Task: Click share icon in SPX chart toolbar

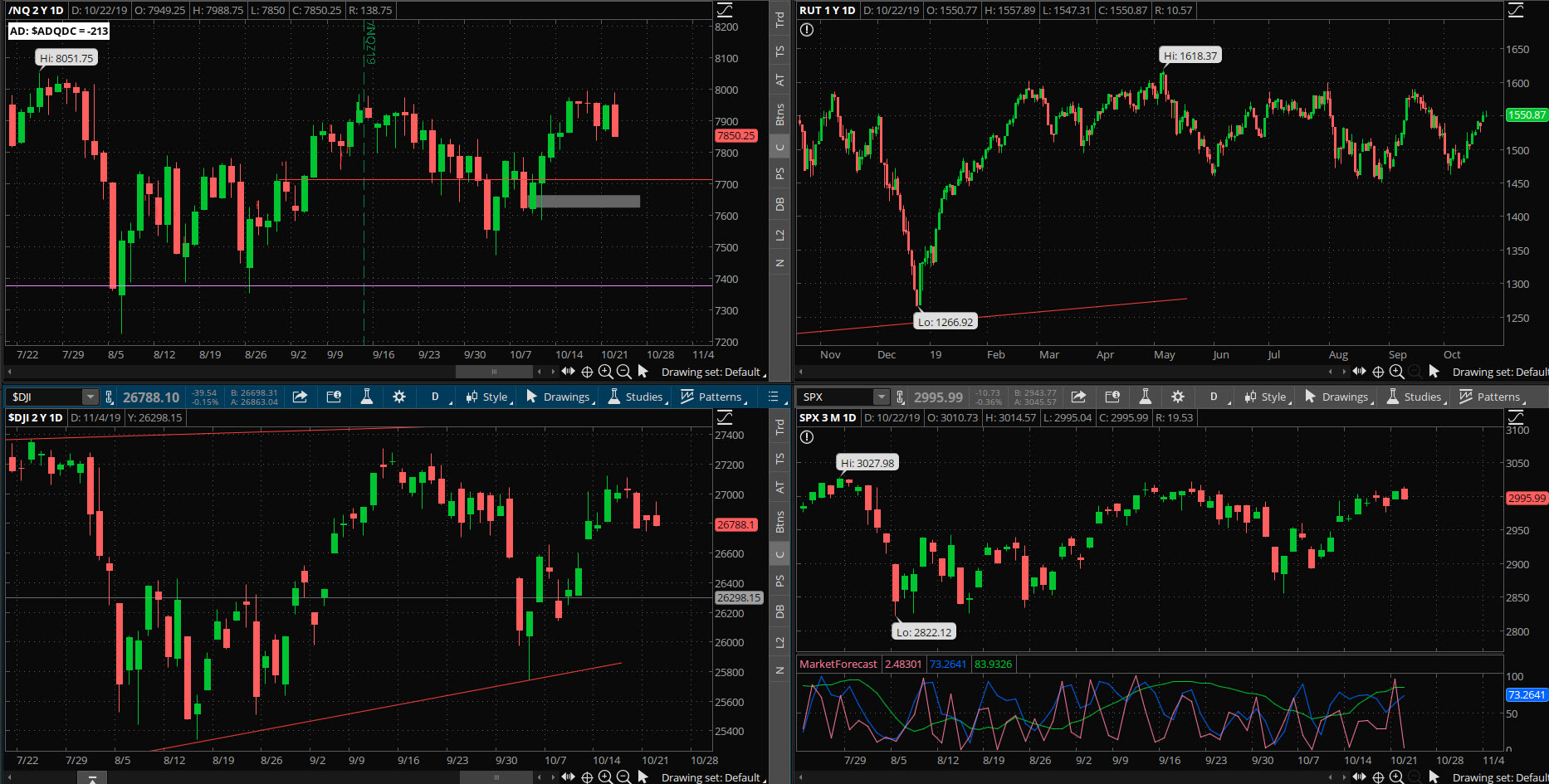Action: 1078,397
